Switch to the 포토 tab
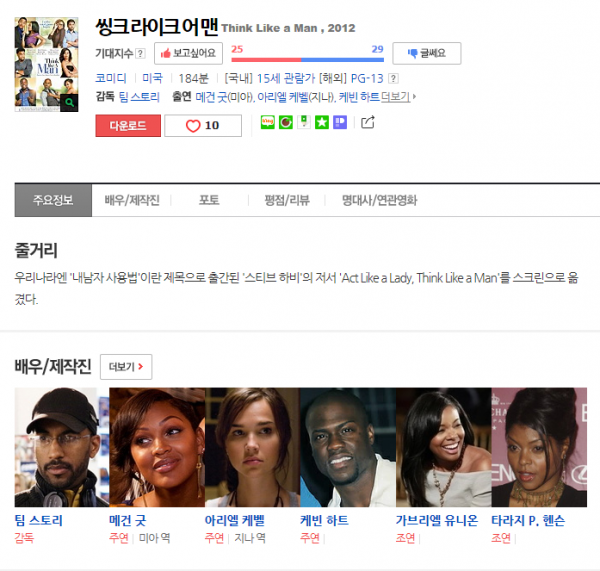Screen dimensions: 600x571 tap(209, 200)
